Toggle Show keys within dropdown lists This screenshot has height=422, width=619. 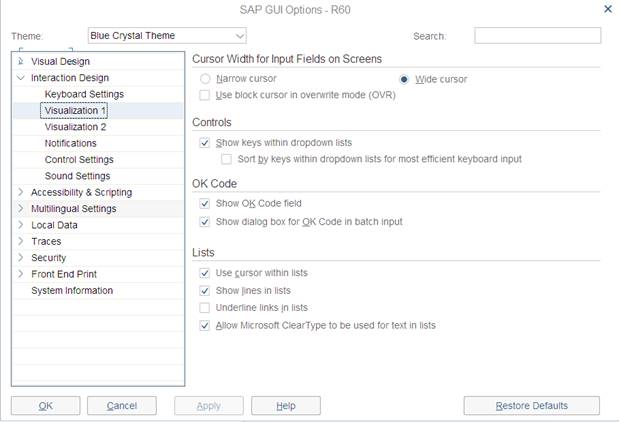coord(204,143)
